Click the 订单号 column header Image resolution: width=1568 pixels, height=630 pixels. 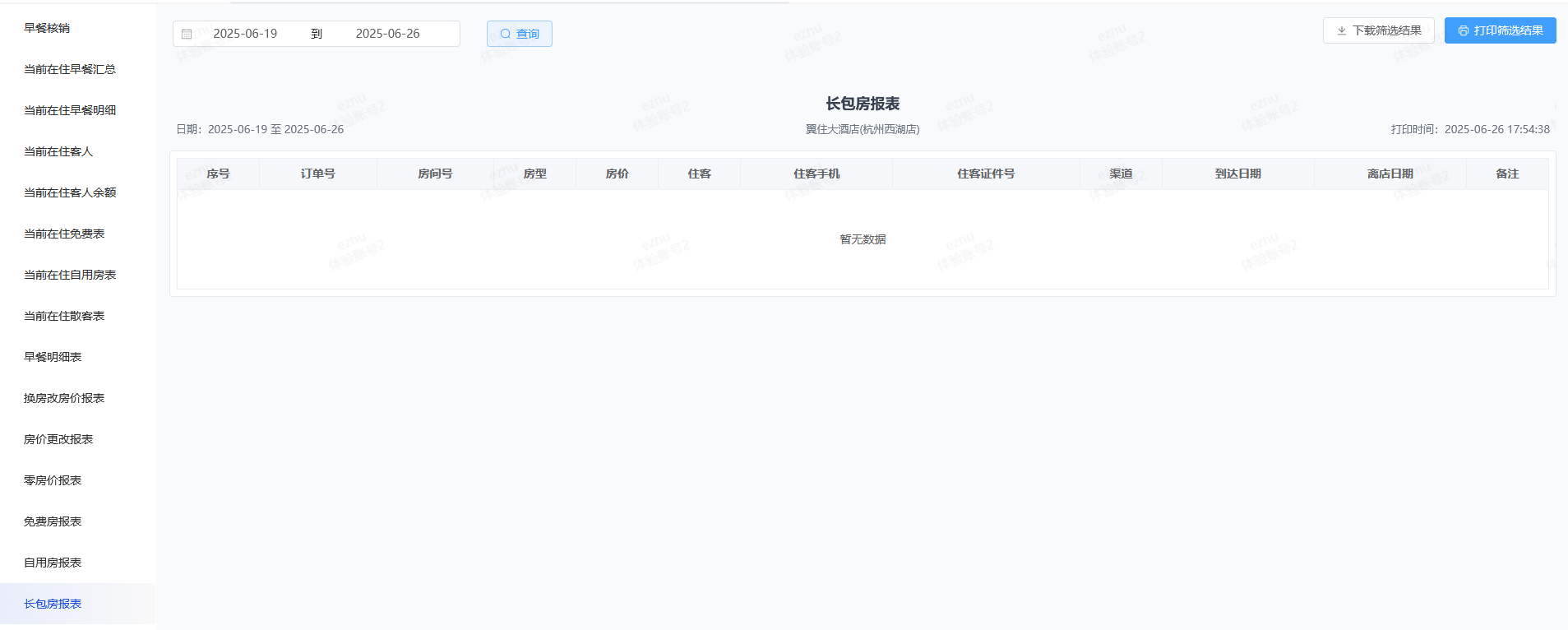[318, 174]
